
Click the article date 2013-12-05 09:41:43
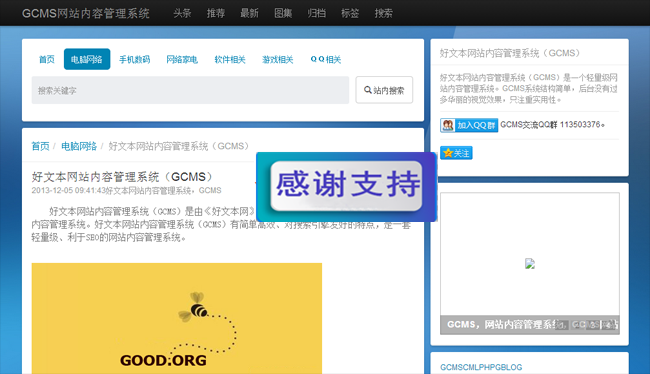[68, 190]
